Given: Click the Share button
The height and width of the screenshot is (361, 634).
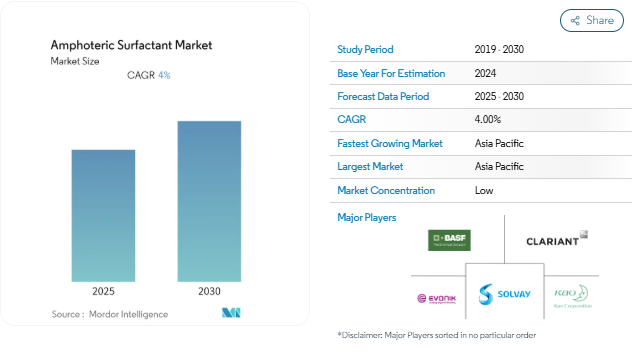Looking at the screenshot, I should point(592,20).
